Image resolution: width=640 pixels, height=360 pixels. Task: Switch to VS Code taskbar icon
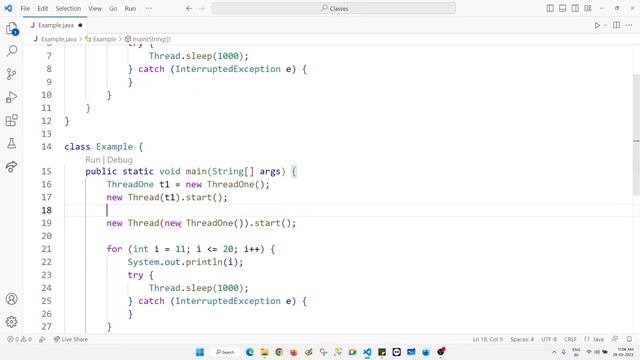(367, 352)
